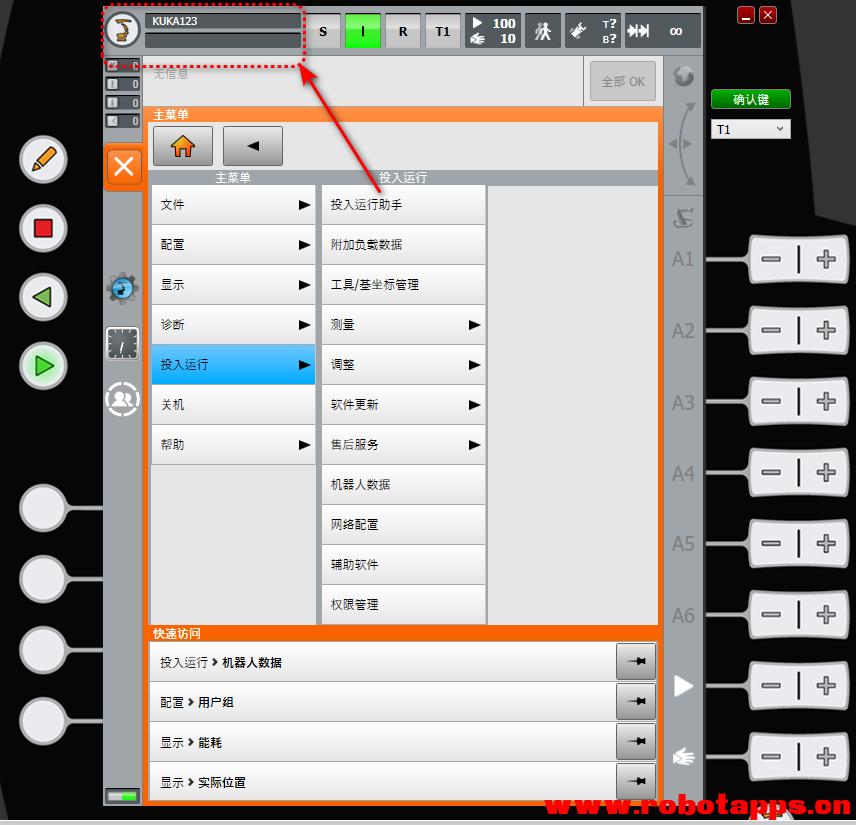This screenshot has width=856, height=825.
Task: Toggle the S submit interpreter indicator
Action: [323, 31]
